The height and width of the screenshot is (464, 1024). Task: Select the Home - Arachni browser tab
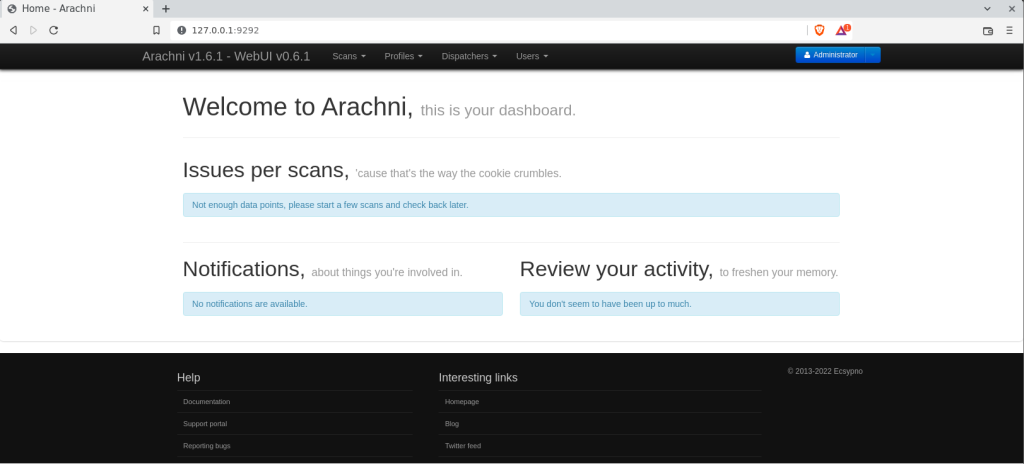pos(78,8)
